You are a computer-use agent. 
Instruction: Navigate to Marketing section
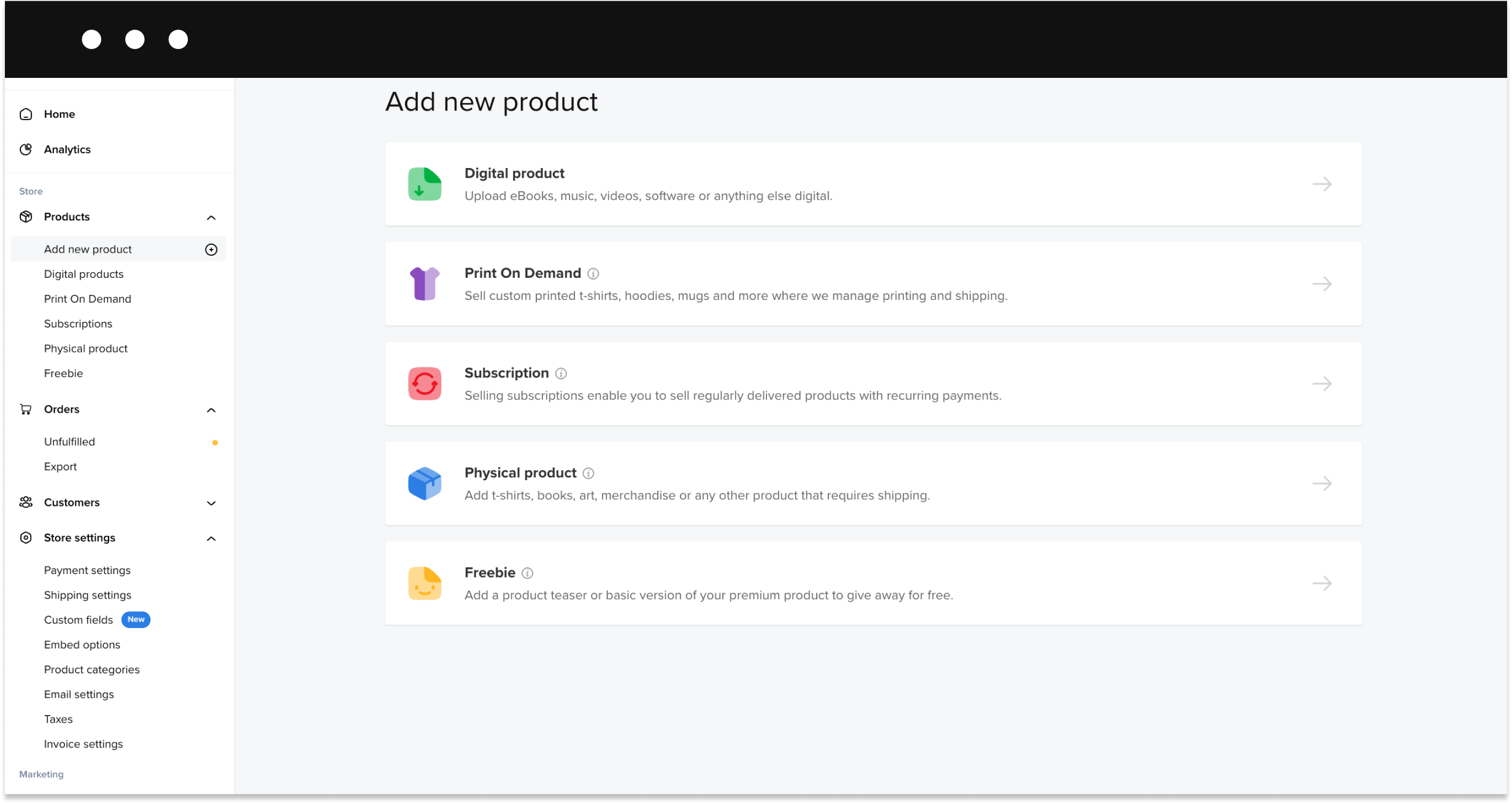[41, 773]
